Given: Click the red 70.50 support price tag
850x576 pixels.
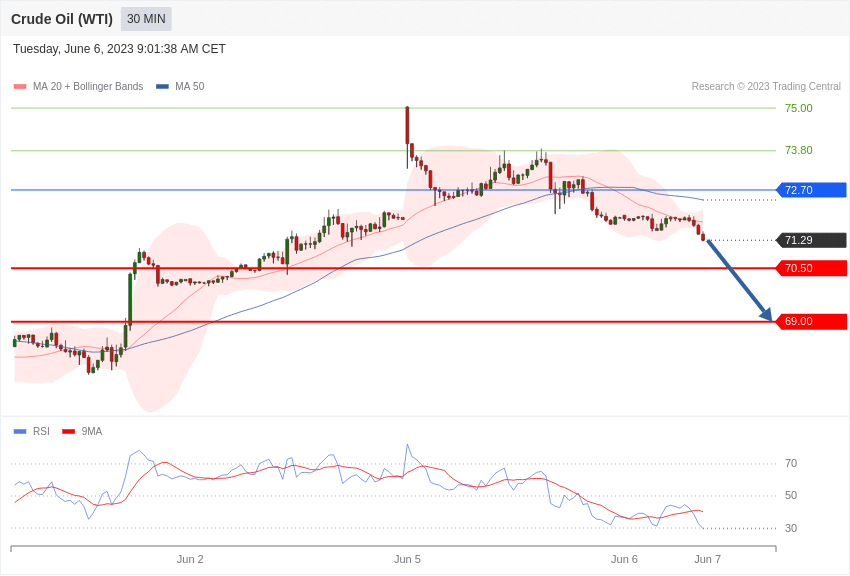Looking at the screenshot, I should pyautogui.click(x=812, y=268).
